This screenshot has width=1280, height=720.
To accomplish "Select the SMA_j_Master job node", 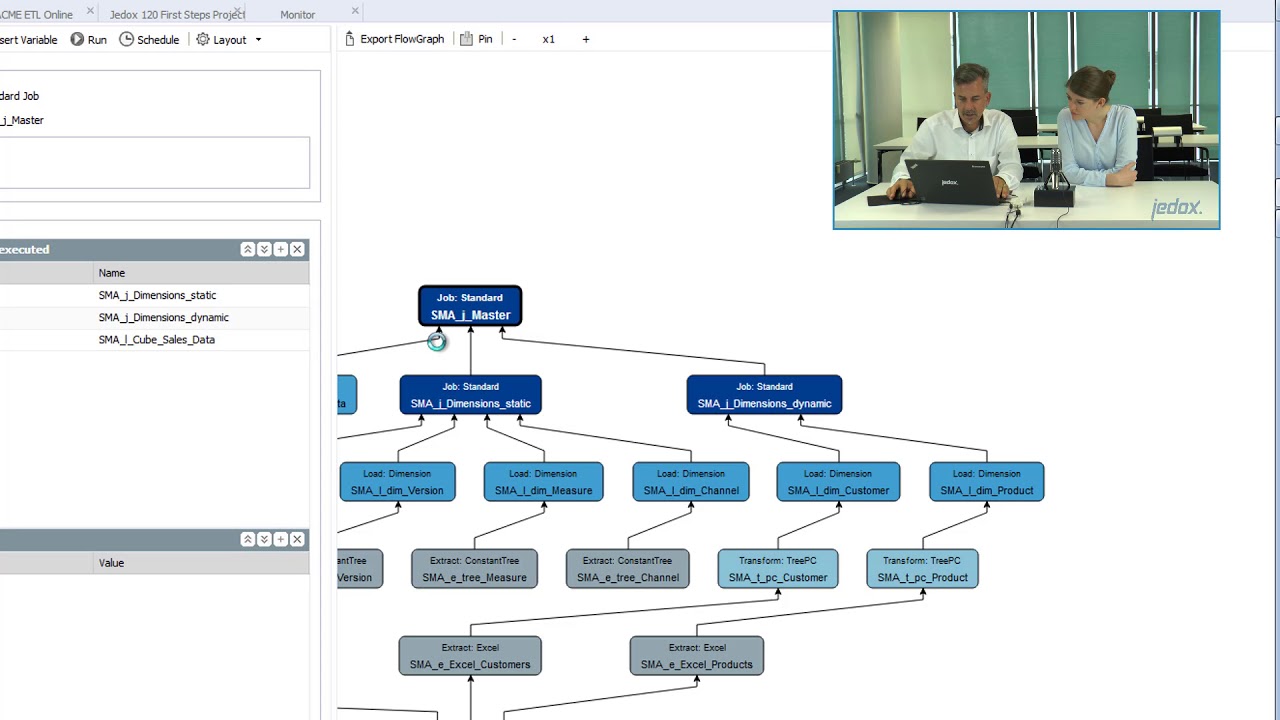I will [470, 306].
